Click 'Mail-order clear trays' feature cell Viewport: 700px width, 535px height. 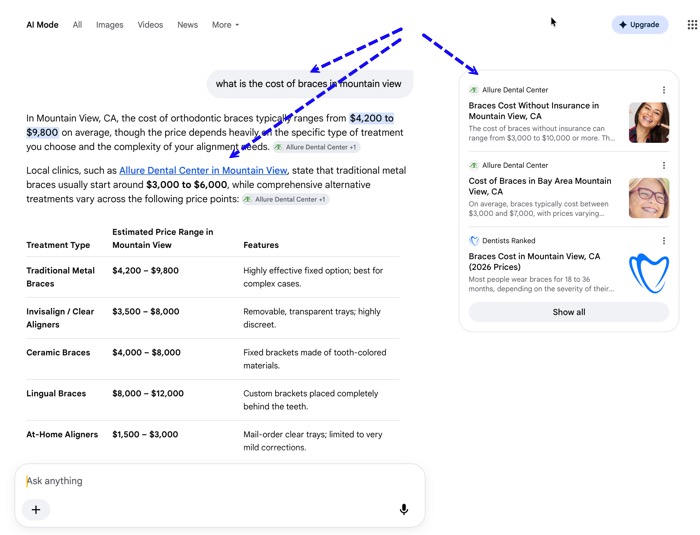pyautogui.click(x=313, y=441)
